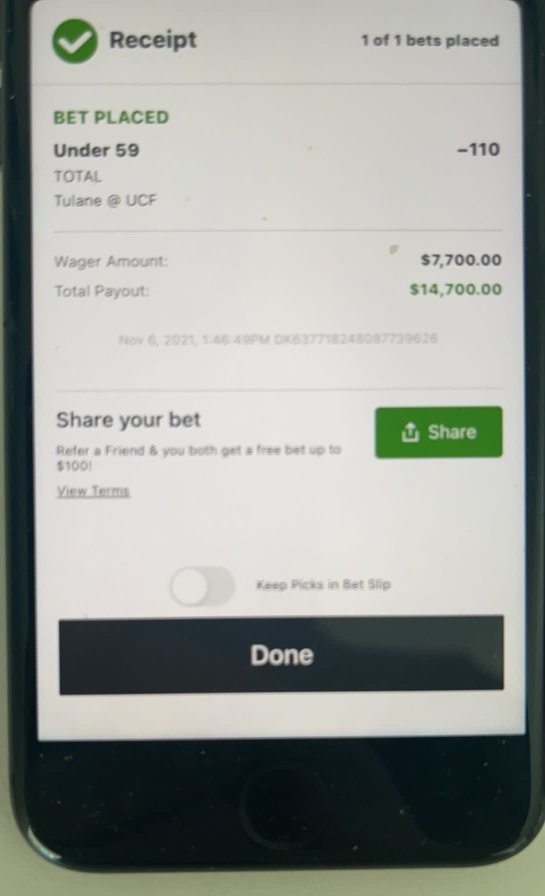Tap the green checkmark receipt icon
The width and height of the screenshot is (545, 896).
(74, 41)
